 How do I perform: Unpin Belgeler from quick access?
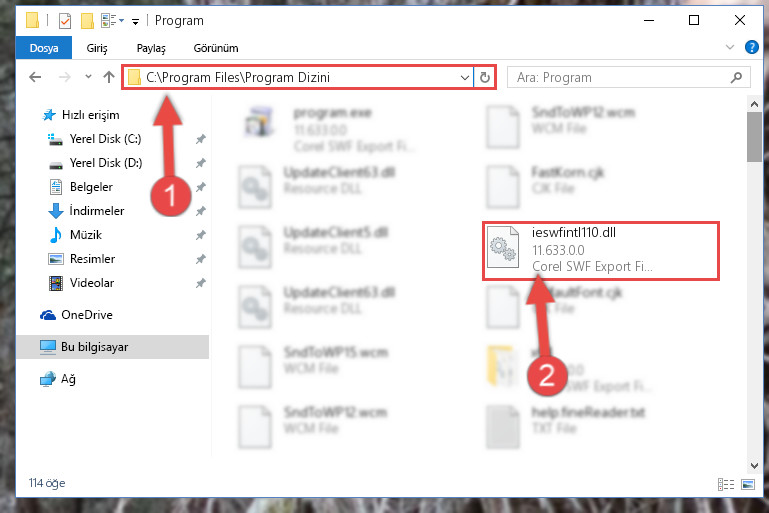tap(201, 187)
